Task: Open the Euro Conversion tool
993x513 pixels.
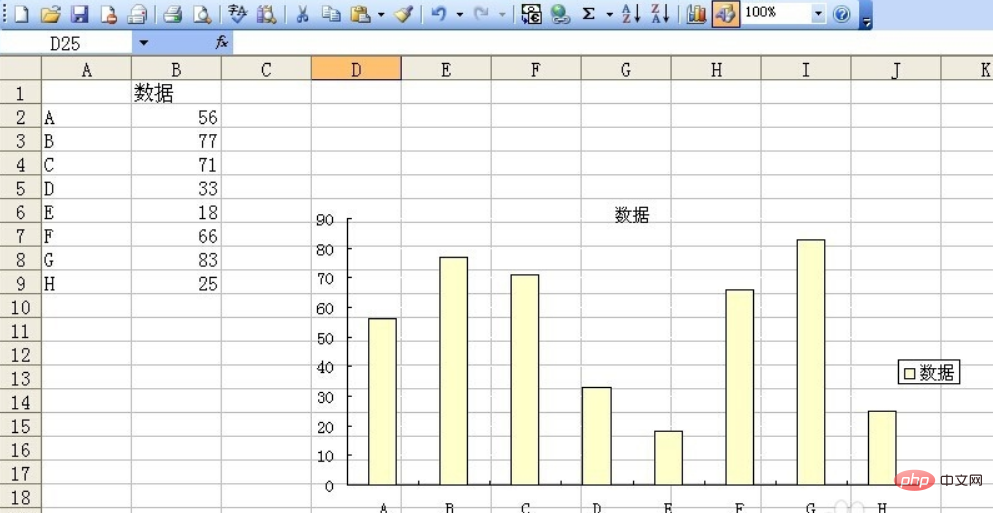Action: pos(531,13)
